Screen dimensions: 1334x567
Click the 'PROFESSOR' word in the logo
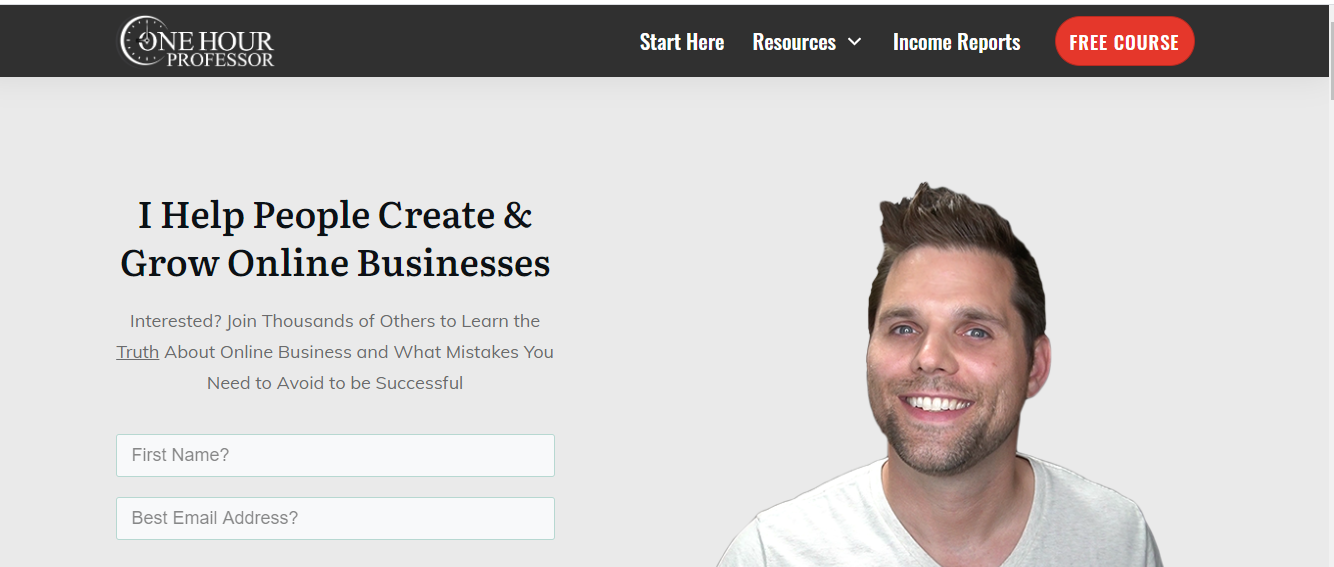click(220, 60)
